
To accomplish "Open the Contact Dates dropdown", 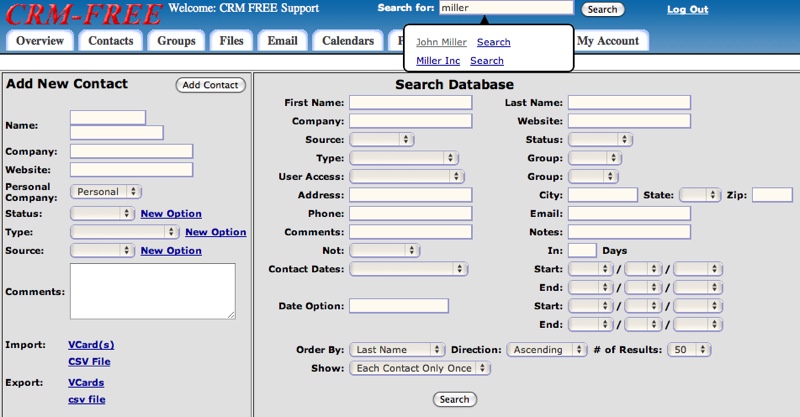I will point(409,269).
